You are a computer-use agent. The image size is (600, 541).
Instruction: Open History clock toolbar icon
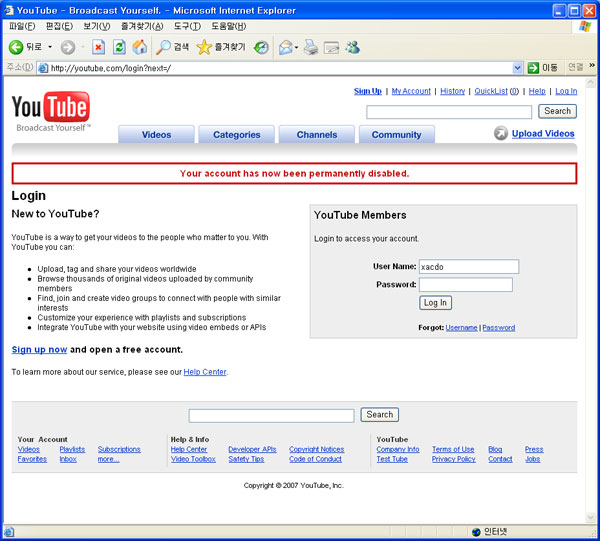point(261,47)
